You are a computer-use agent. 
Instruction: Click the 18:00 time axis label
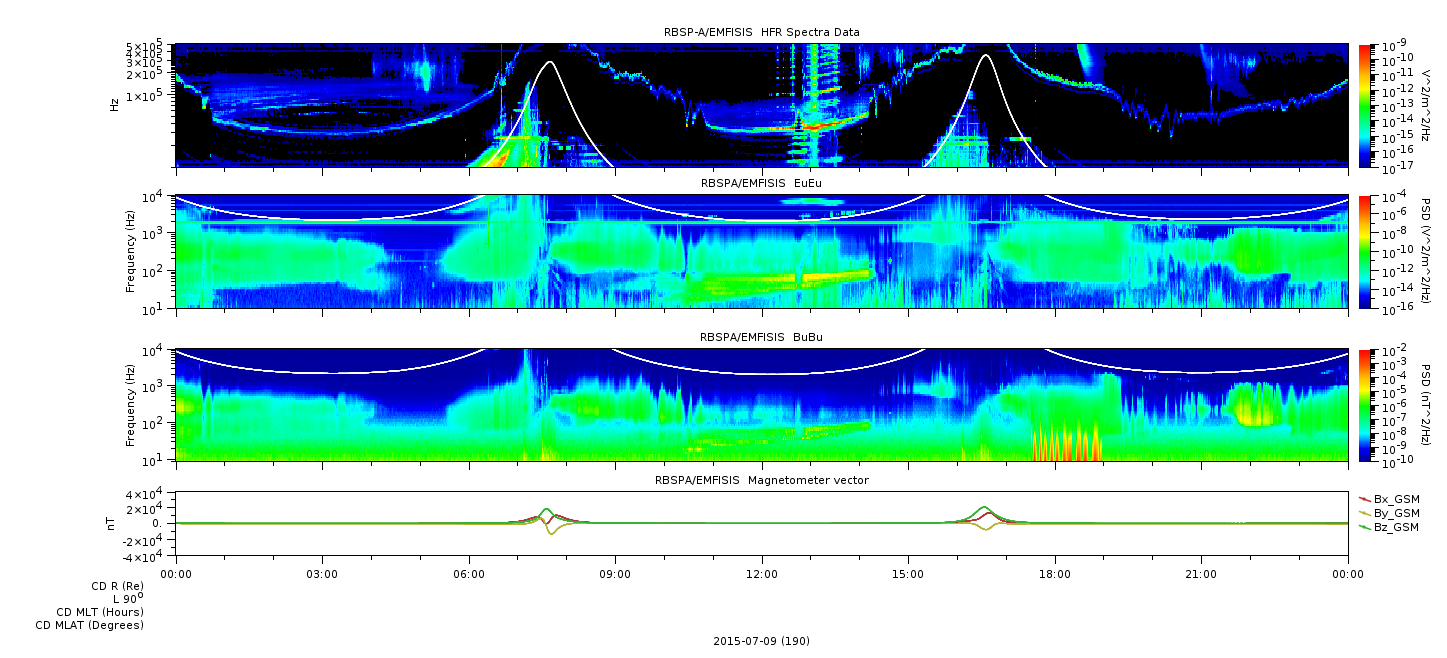pyautogui.click(x=1054, y=574)
